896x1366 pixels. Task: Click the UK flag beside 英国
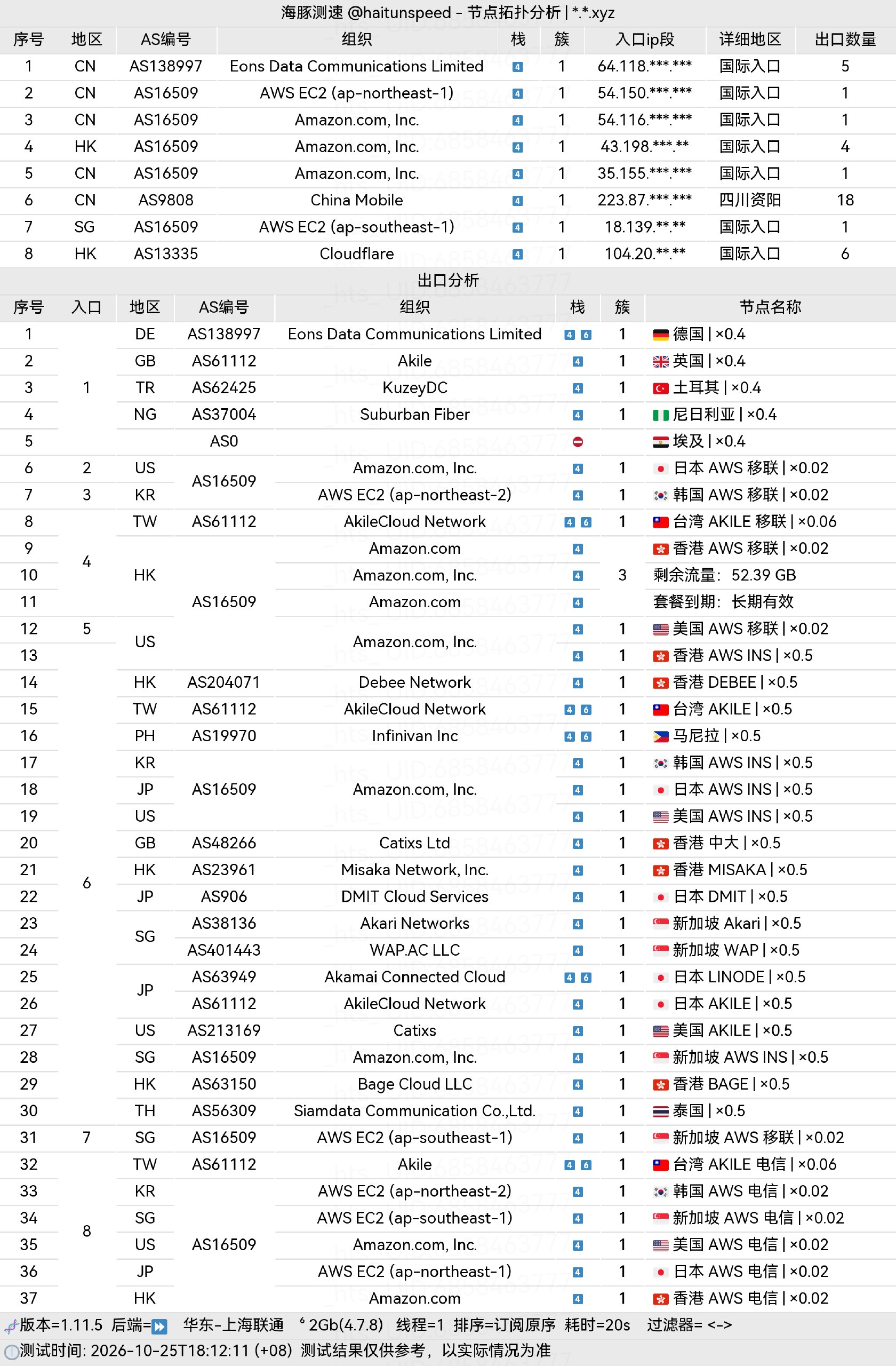tap(660, 362)
